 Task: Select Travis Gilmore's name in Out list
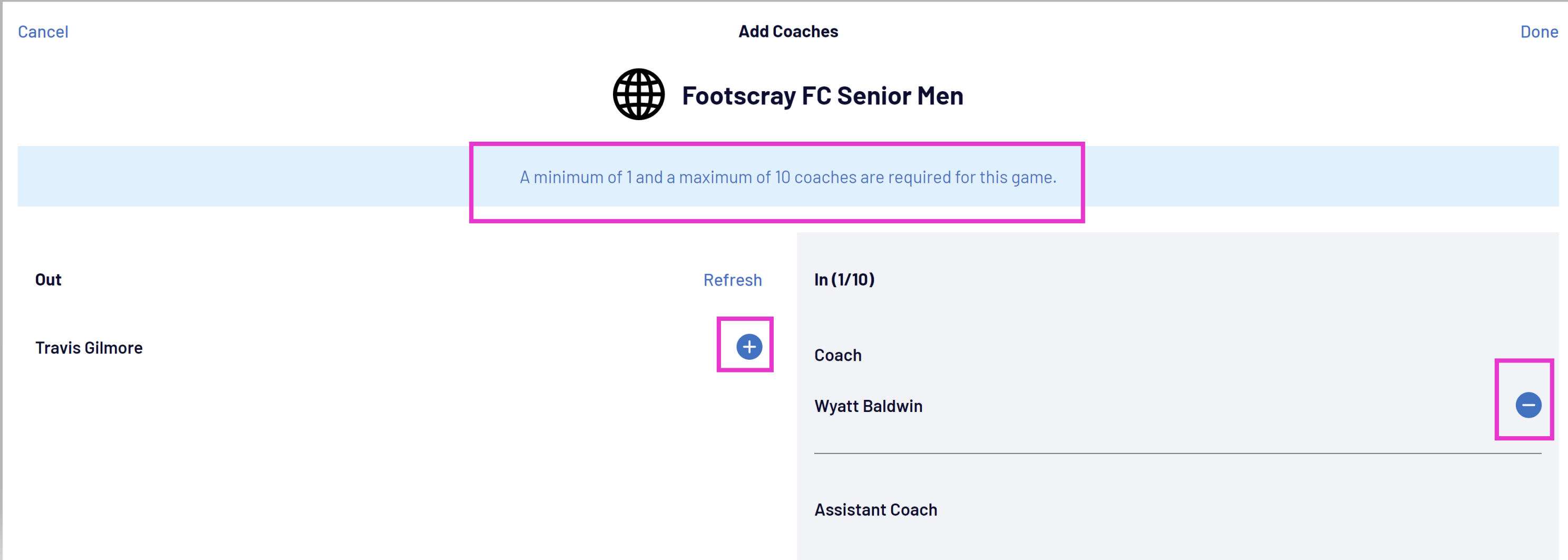pos(89,348)
